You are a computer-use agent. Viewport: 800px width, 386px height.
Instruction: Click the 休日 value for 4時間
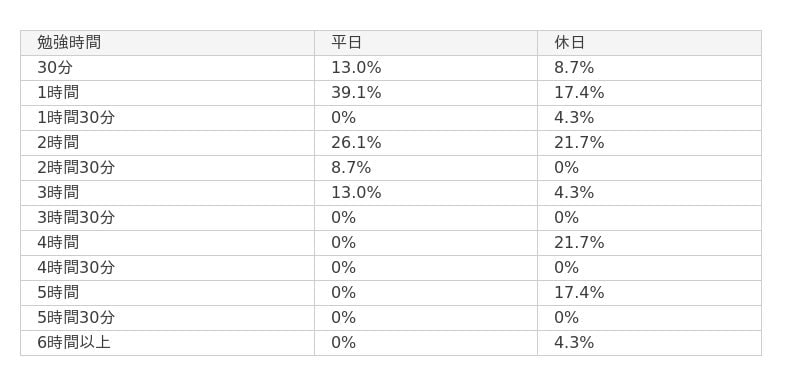point(579,243)
